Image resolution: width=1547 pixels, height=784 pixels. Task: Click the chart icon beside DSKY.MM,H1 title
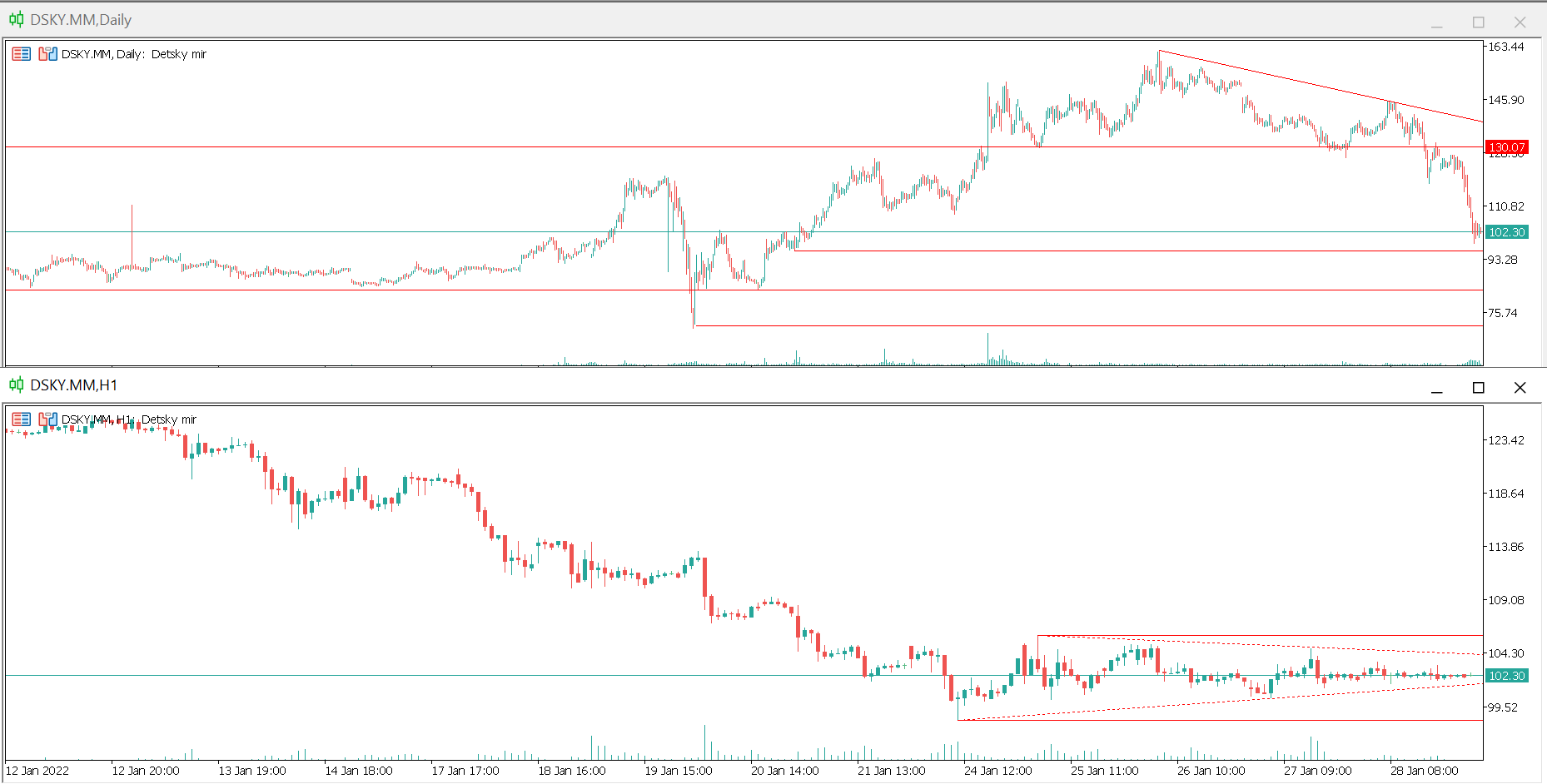pyautogui.click(x=16, y=385)
